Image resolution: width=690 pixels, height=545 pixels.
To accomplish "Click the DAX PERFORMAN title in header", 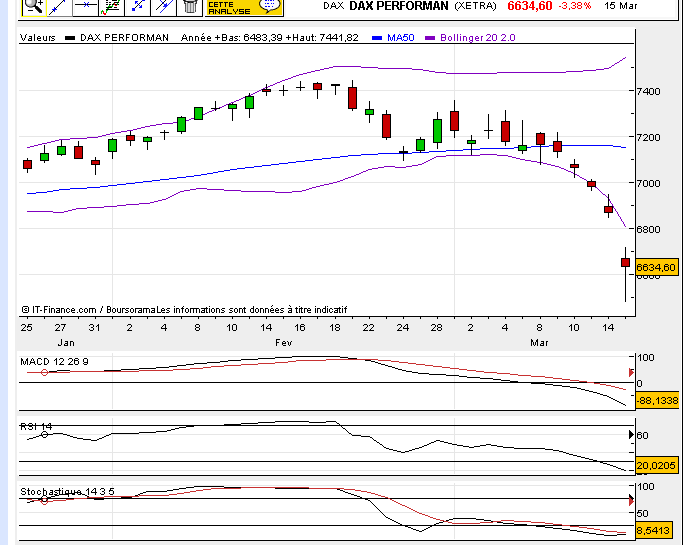I will 399,6.
